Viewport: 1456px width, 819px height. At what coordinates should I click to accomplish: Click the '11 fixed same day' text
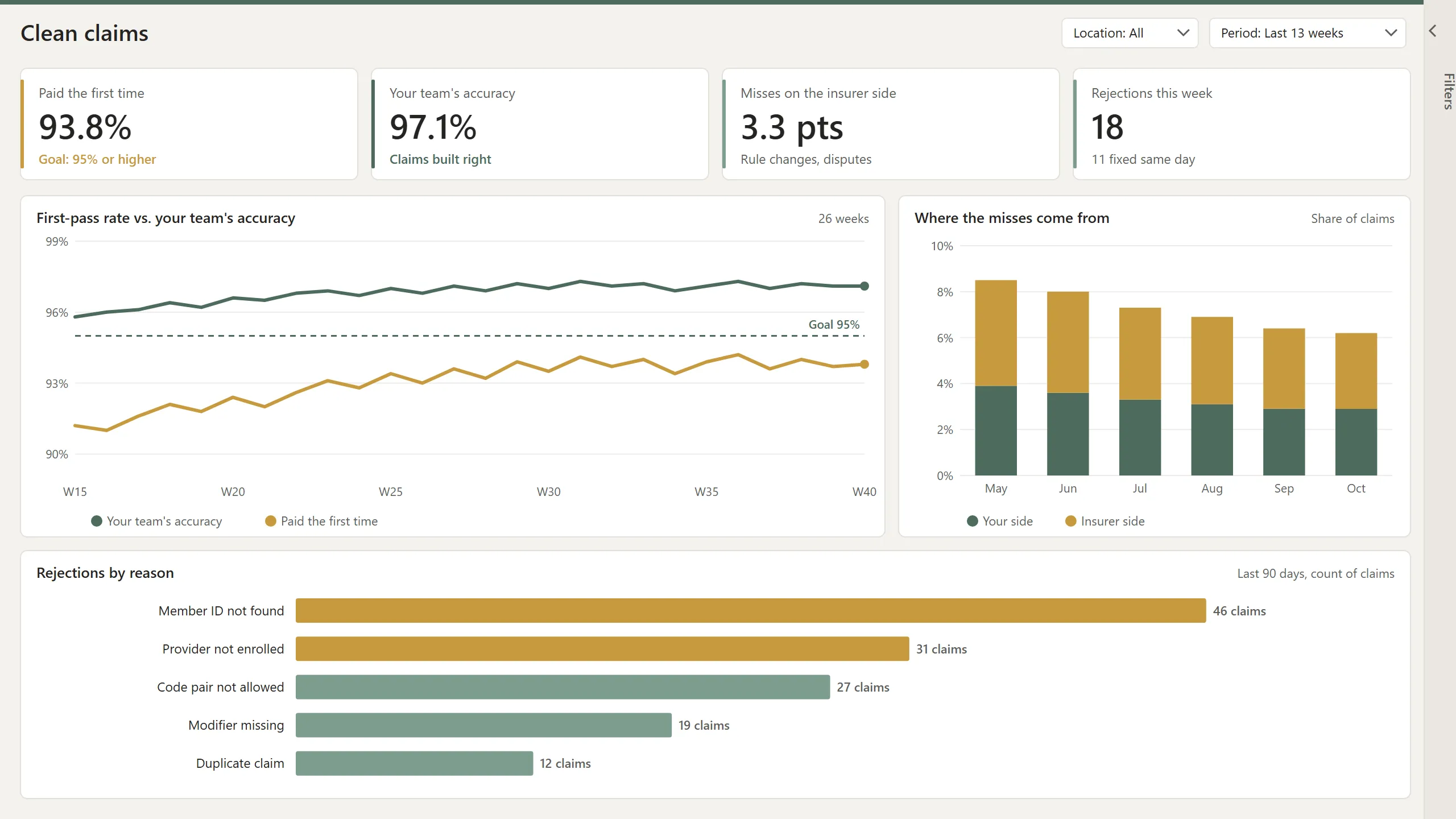[x=1143, y=159]
